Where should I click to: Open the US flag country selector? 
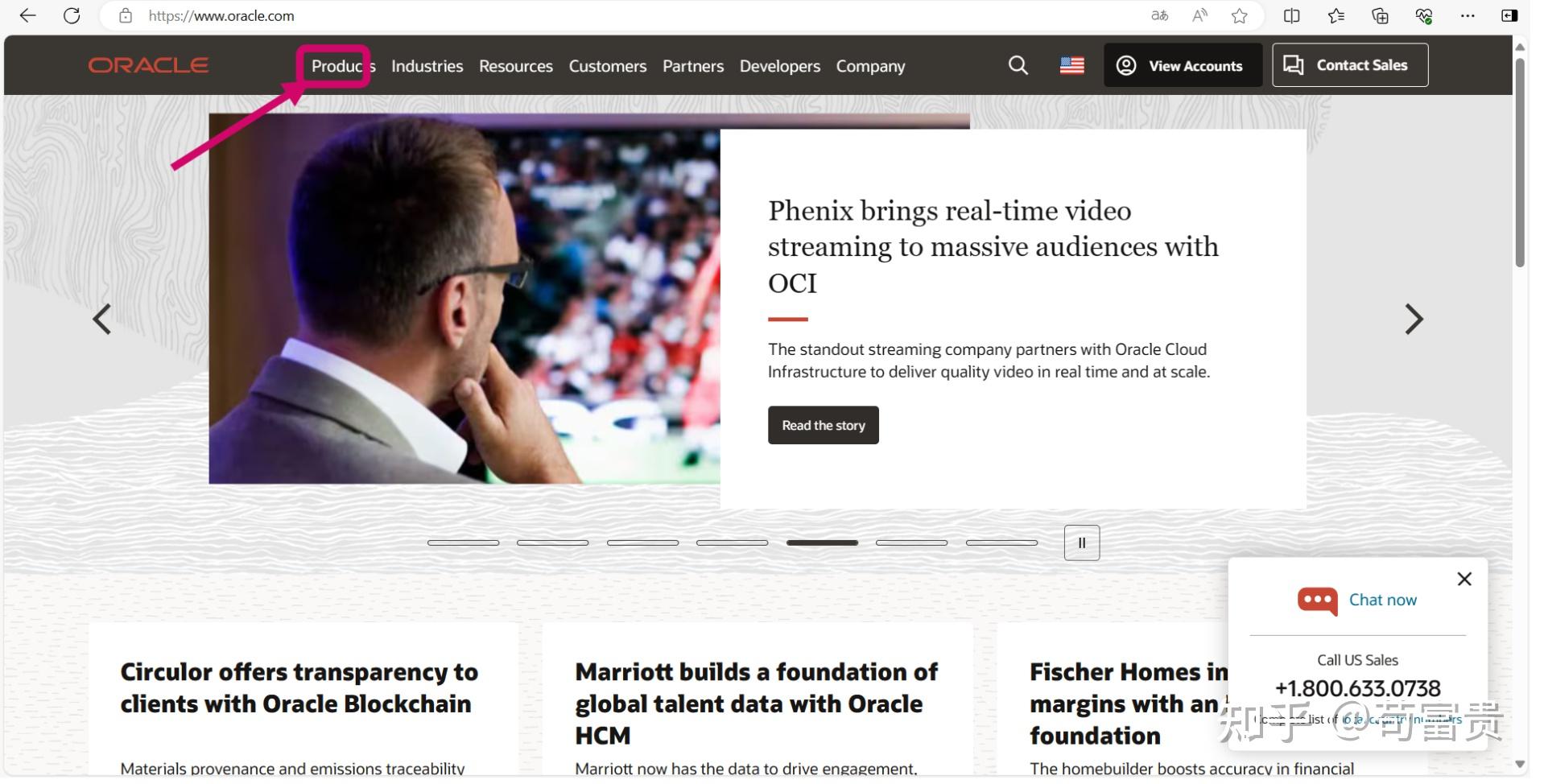pos(1071,65)
